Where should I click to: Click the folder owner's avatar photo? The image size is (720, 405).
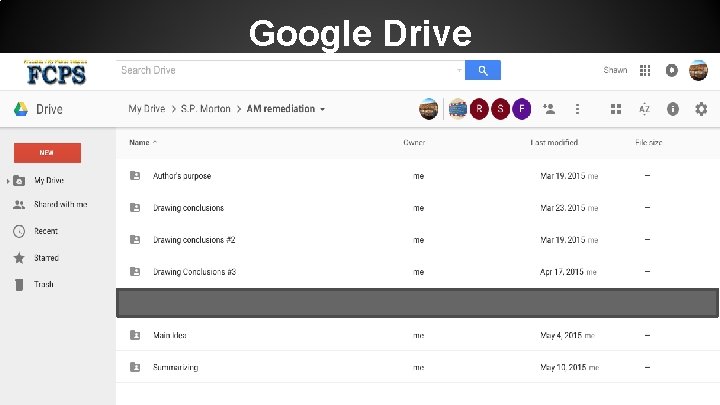pos(428,109)
